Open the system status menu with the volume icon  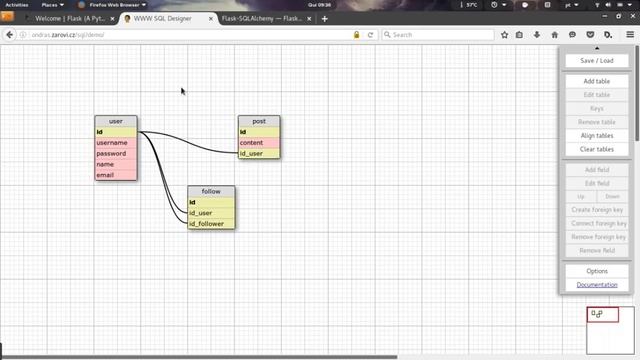[x=609, y=5]
